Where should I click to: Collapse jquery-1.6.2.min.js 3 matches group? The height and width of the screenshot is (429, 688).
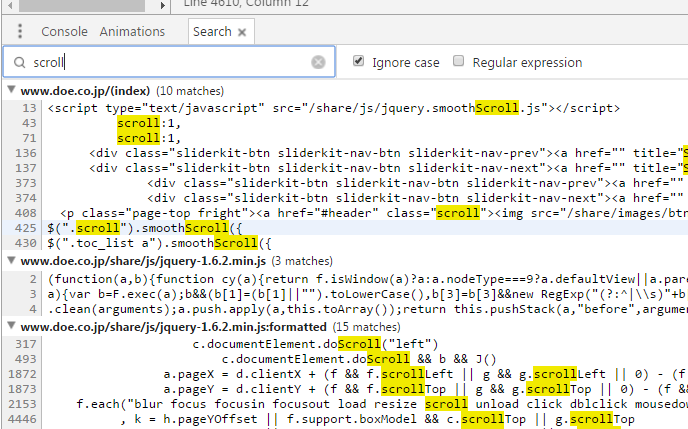point(11,260)
